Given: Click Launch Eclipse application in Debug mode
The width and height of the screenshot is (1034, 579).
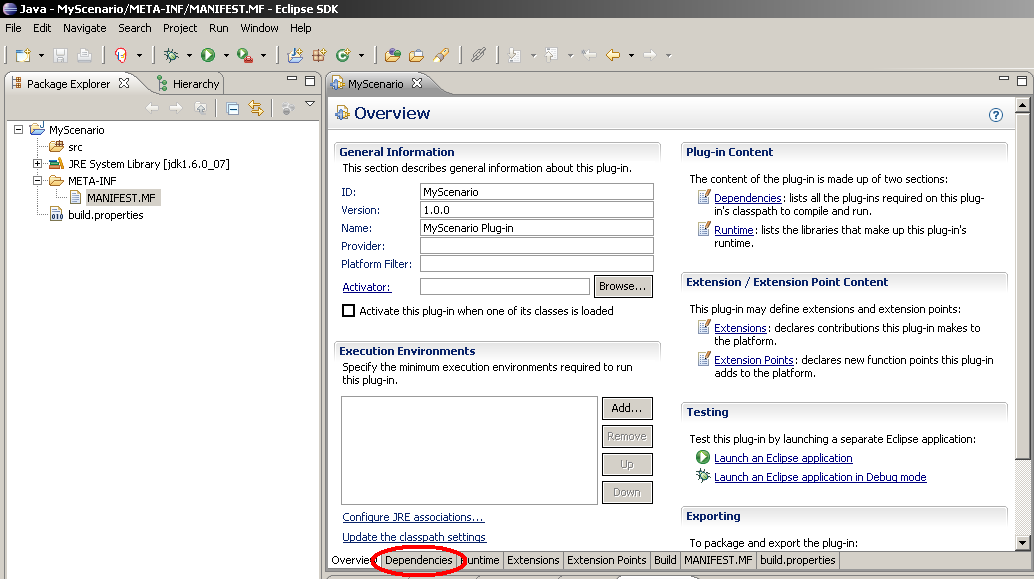Looking at the screenshot, I should 820,477.
